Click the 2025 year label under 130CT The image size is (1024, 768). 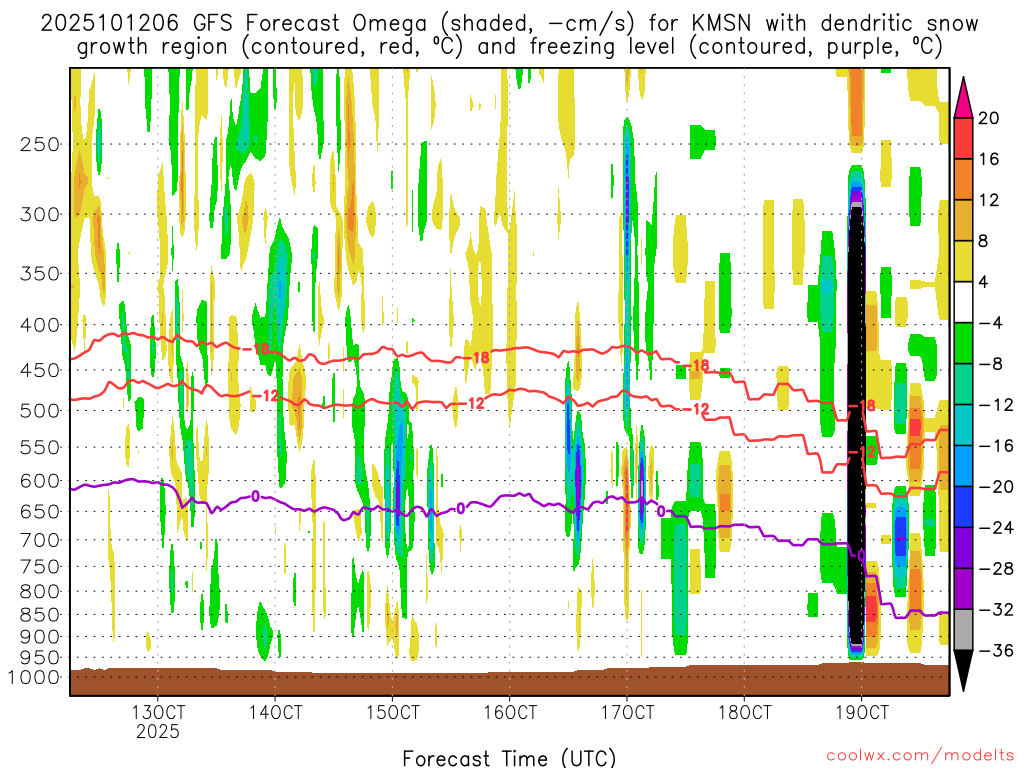[x=157, y=731]
